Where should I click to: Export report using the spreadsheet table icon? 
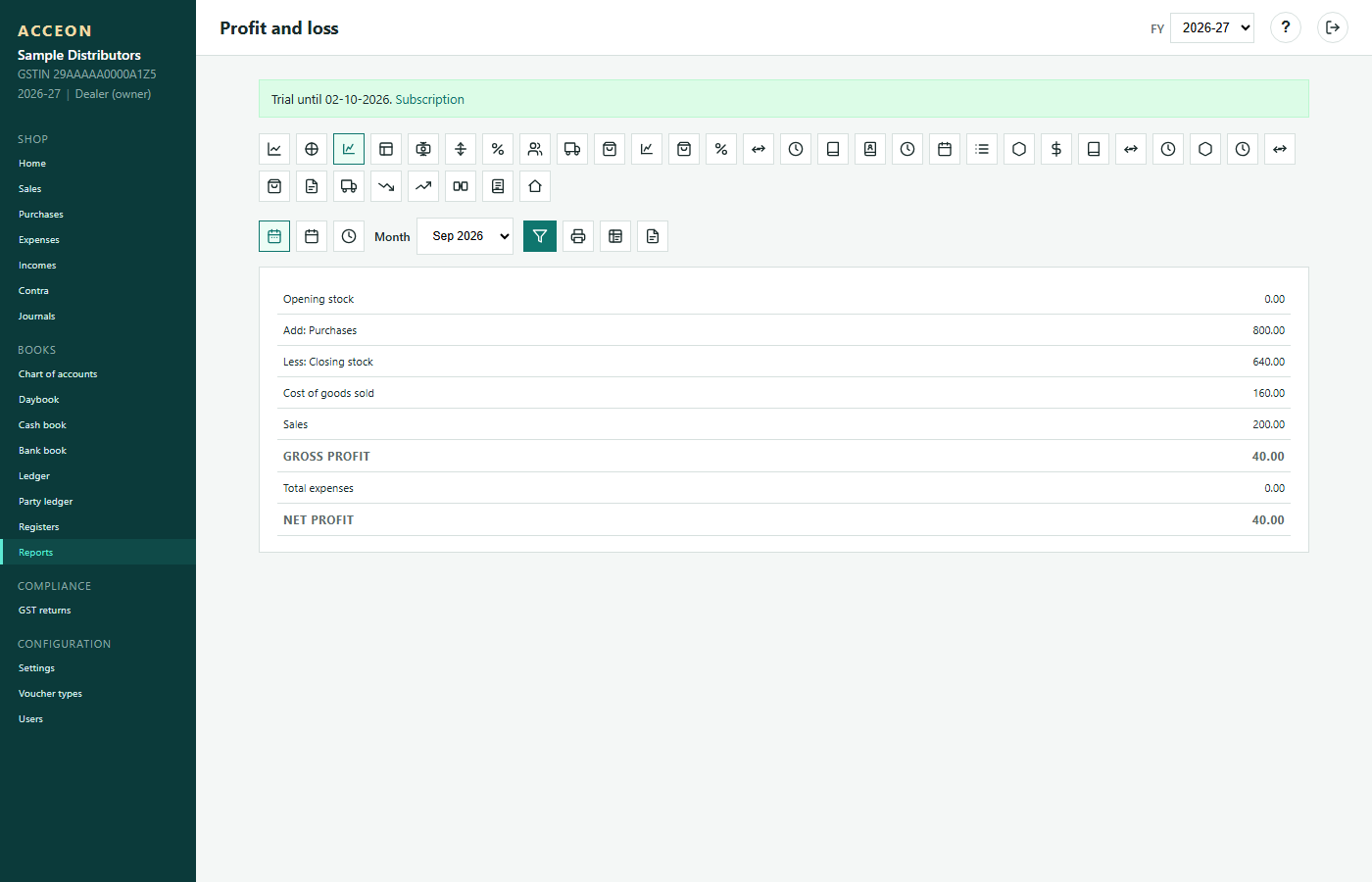click(x=615, y=236)
